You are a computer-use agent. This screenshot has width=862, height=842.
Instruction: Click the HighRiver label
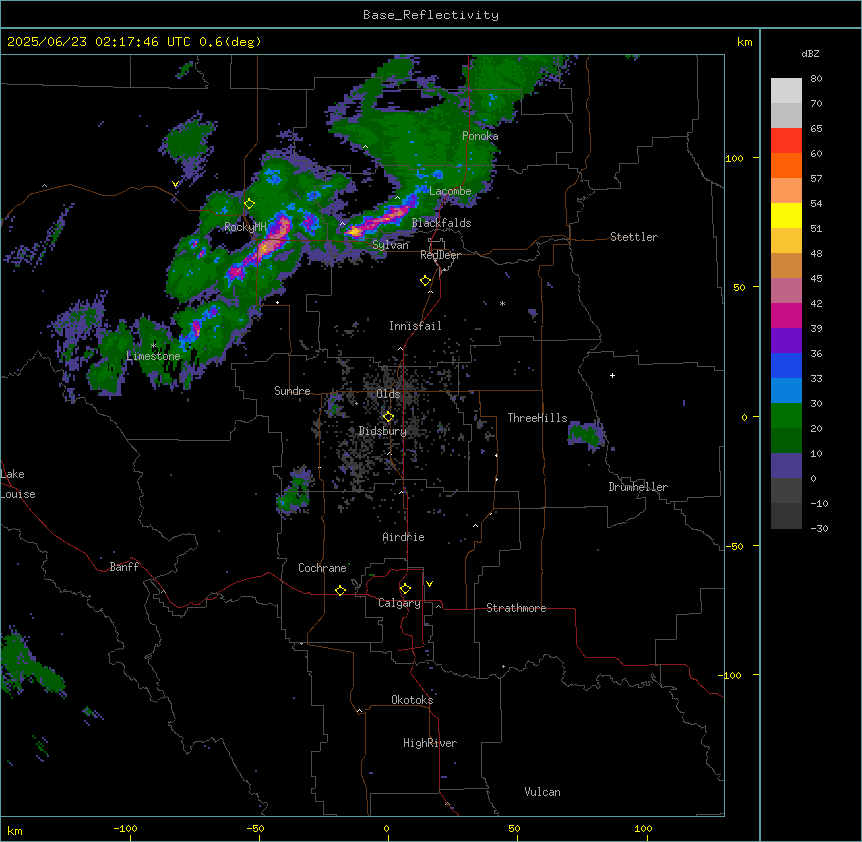pyautogui.click(x=430, y=743)
